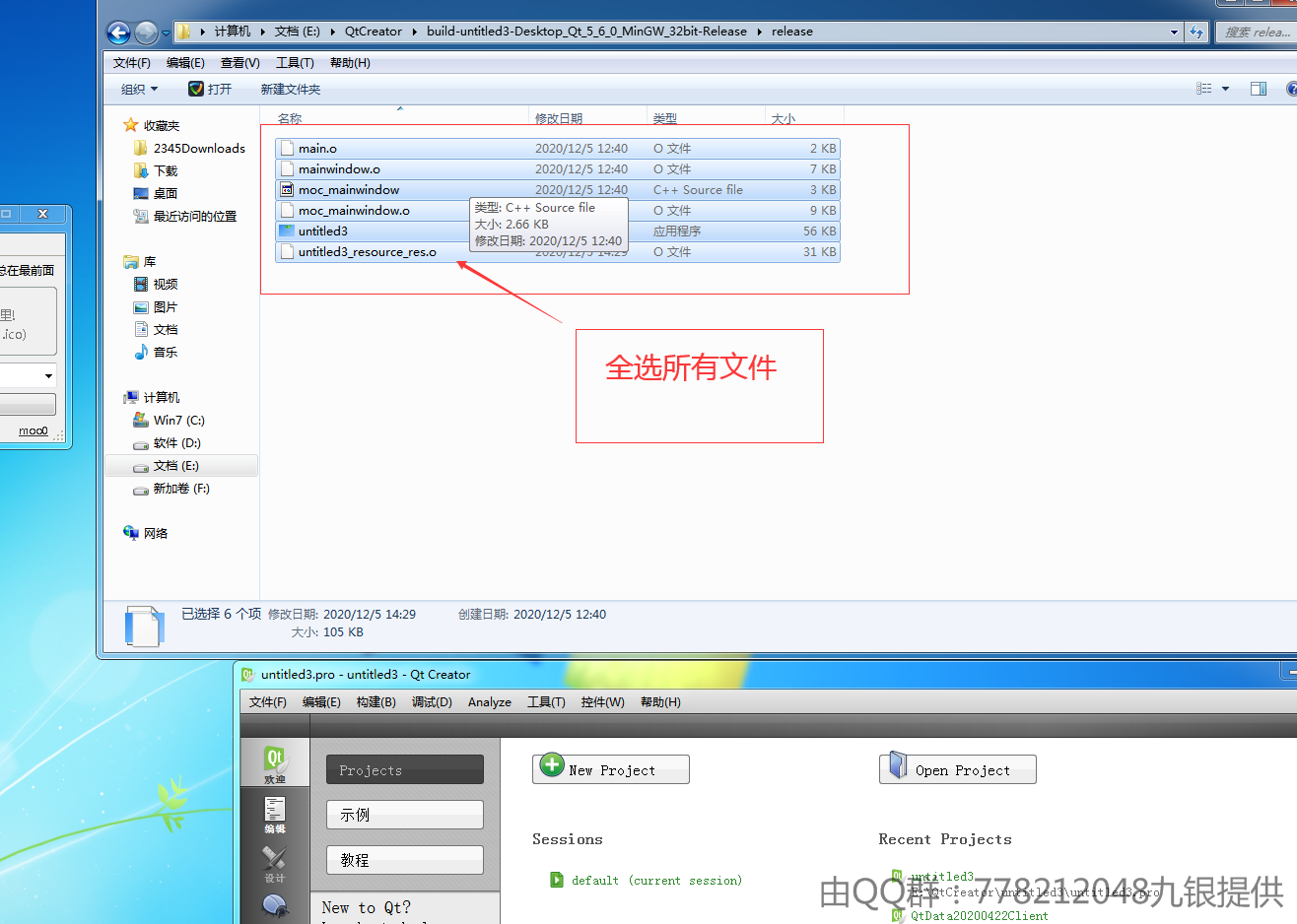Click 新建文件夹 in the toolbar
Viewport: 1297px width, 924px height.
(x=291, y=90)
